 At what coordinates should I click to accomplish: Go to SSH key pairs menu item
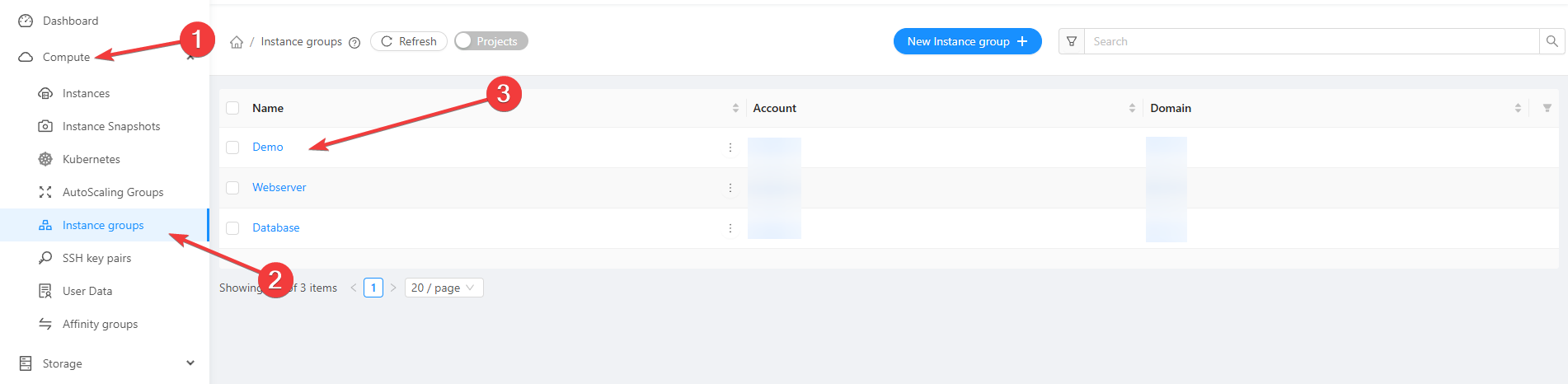pos(96,258)
